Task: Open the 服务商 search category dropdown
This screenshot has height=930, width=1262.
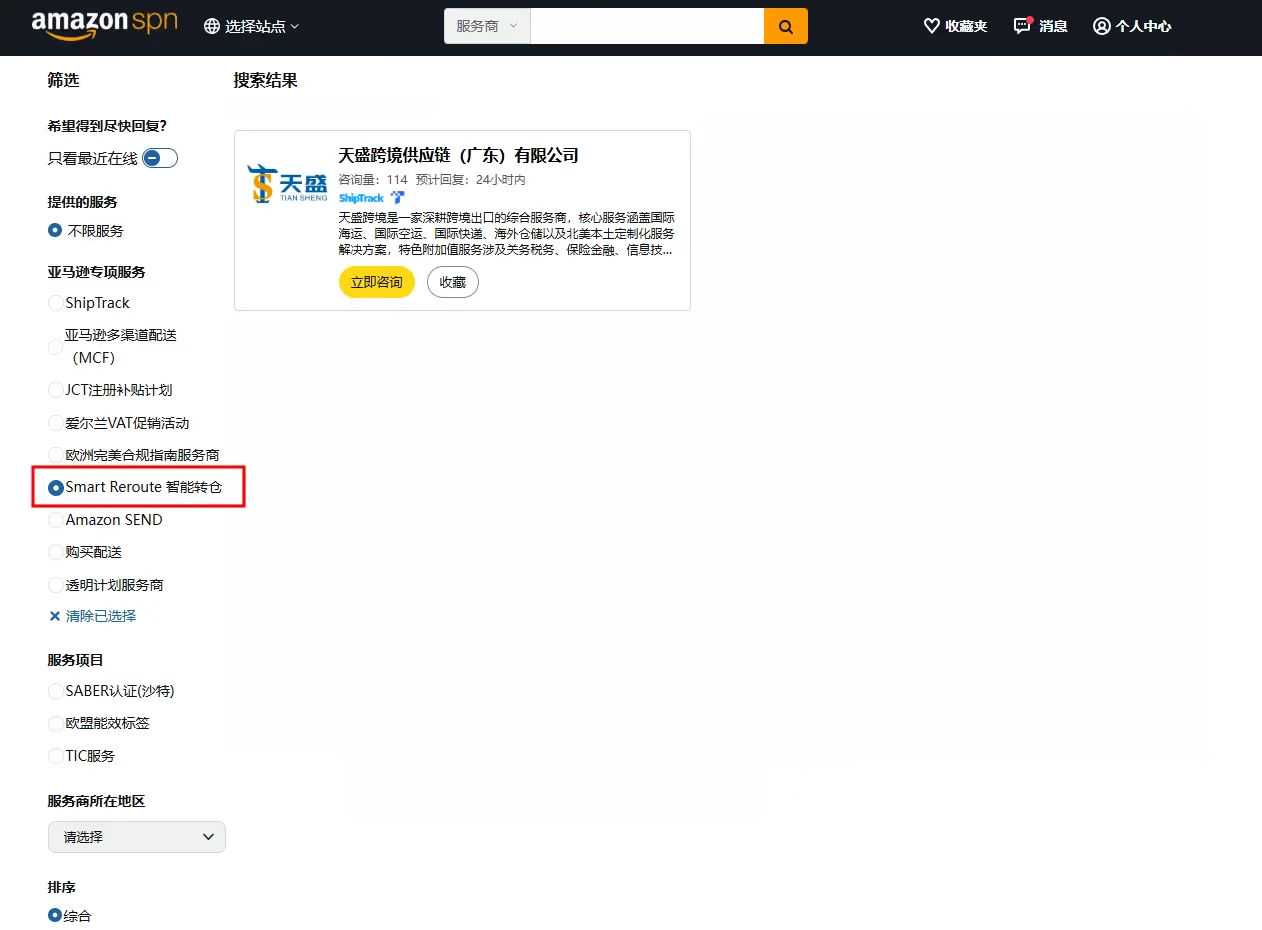Action: 487,26
